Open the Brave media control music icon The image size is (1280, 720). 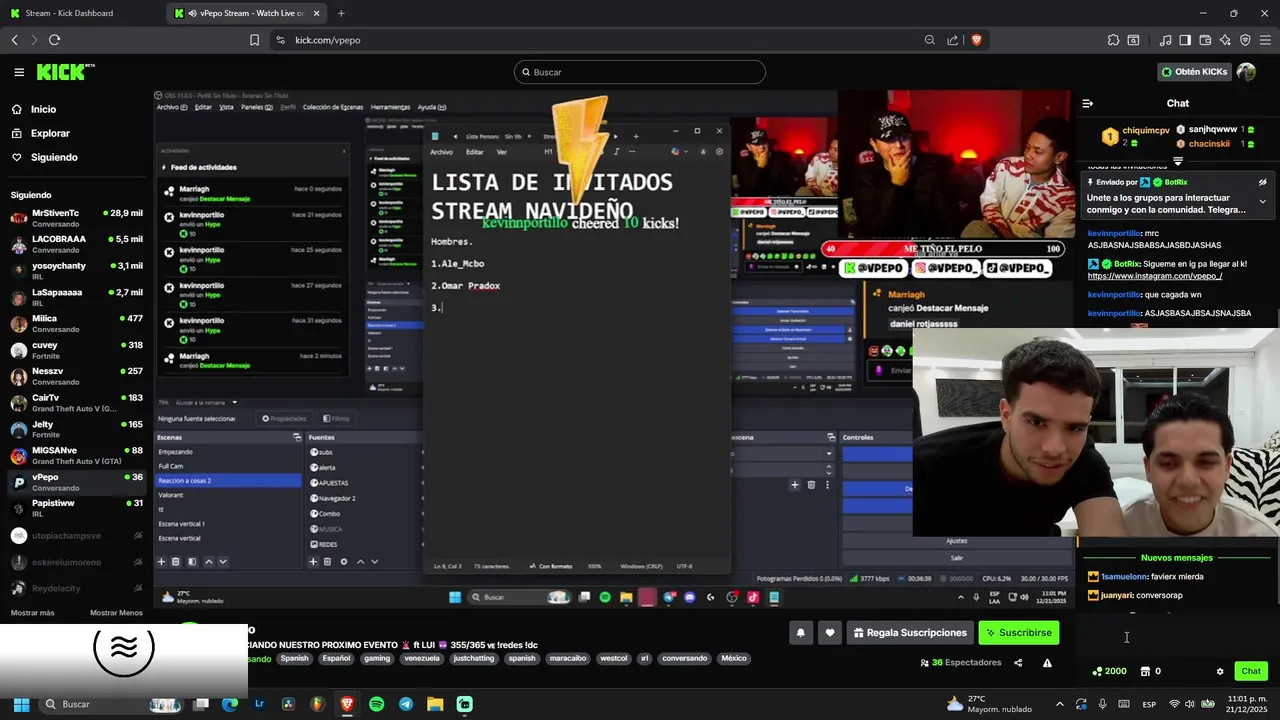tap(1165, 40)
